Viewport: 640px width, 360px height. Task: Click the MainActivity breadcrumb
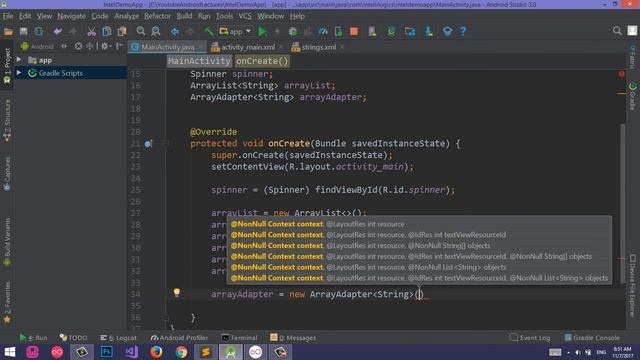coord(199,61)
